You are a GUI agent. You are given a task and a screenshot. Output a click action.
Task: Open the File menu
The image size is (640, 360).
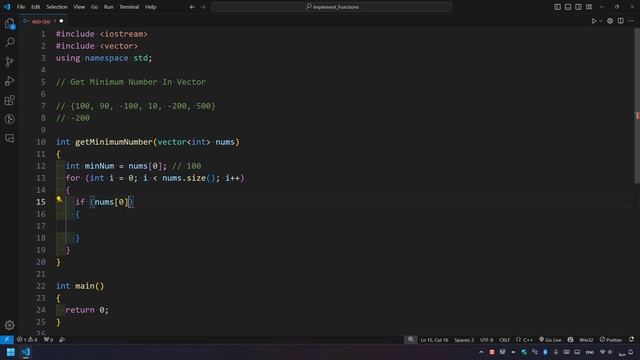21,7
